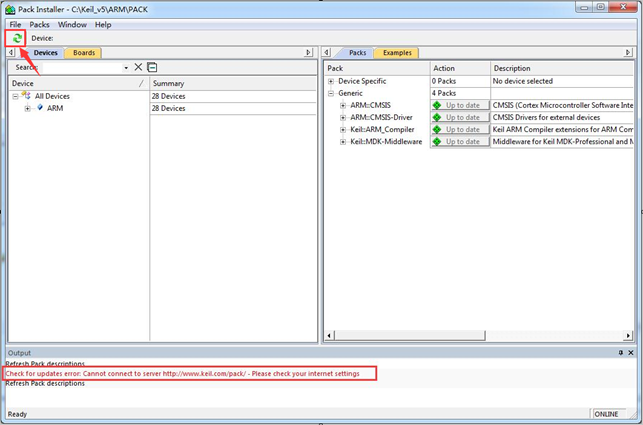Screen dimensions: 643x425
Task: Open the Window menu
Action: pyautogui.click(x=72, y=25)
